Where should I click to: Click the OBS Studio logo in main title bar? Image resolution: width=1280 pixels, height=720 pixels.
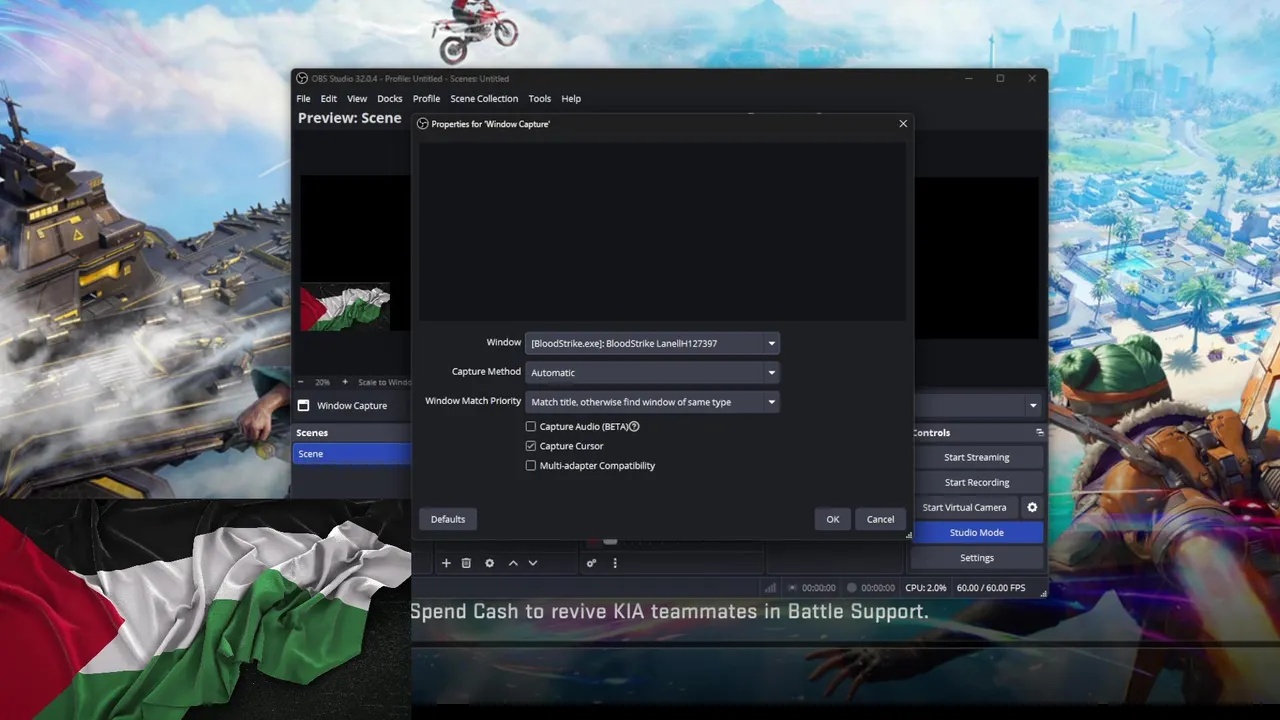(302, 78)
